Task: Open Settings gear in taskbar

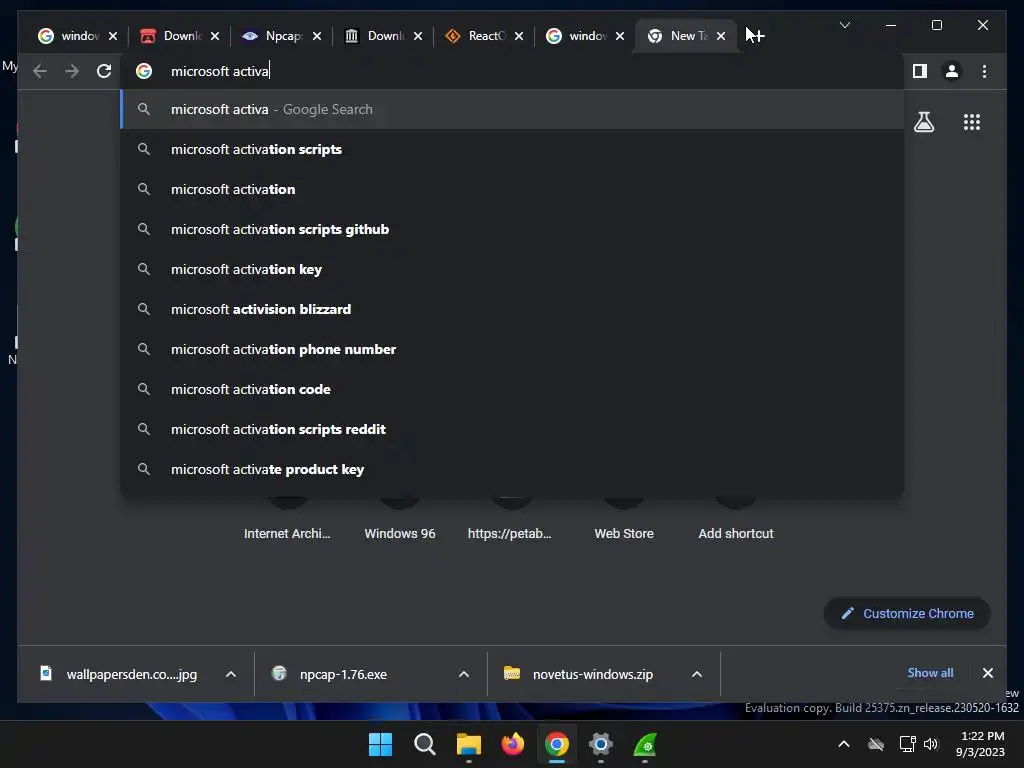Action: coord(600,744)
